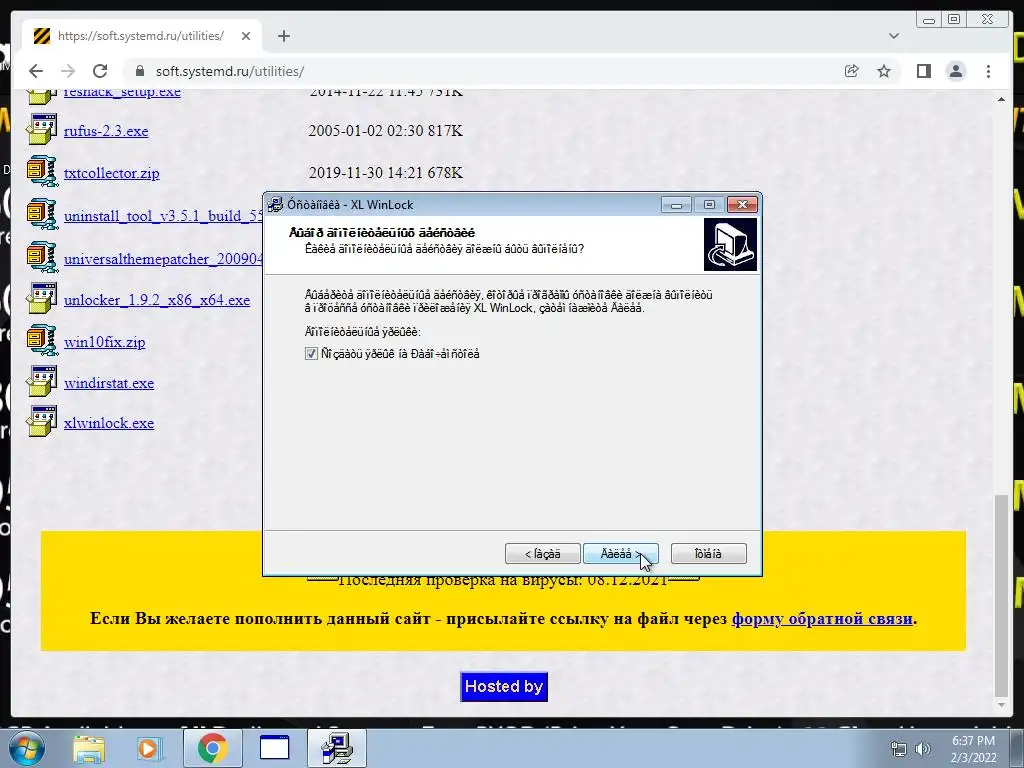The height and width of the screenshot is (768, 1024).
Task: Minimize the XL WinLock installer window
Action: (x=676, y=205)
